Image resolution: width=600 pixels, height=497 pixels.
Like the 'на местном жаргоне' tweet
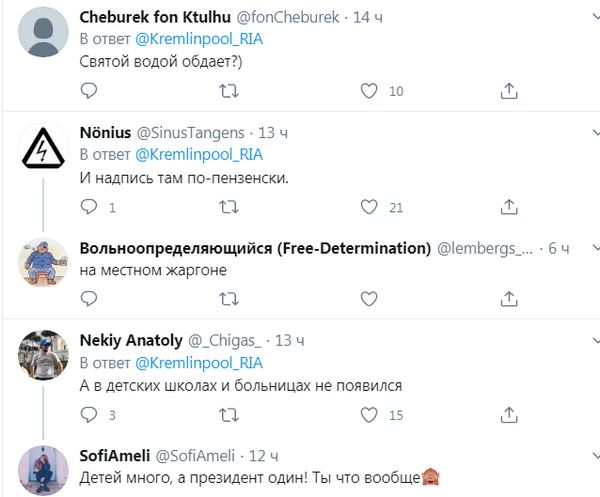369,296
